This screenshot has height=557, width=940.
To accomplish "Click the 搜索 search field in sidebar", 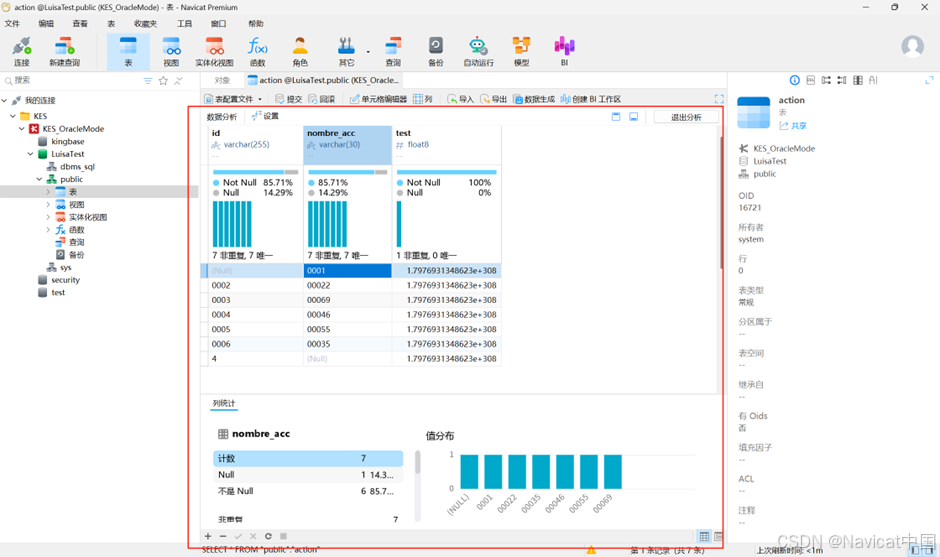I will [x=72, y=80].
